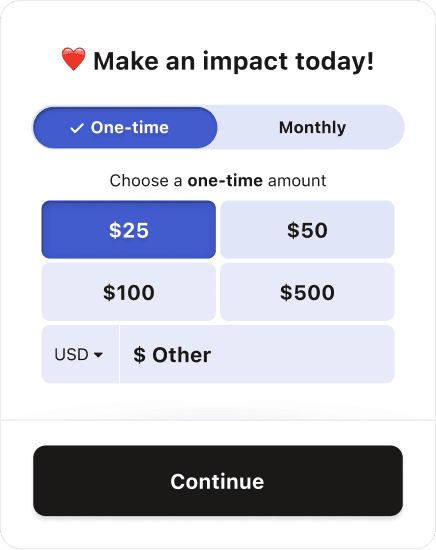The width and height of the screenshot is (436, 550).
Task: Click the dollar sign in Other field
Action: point(139,355)
